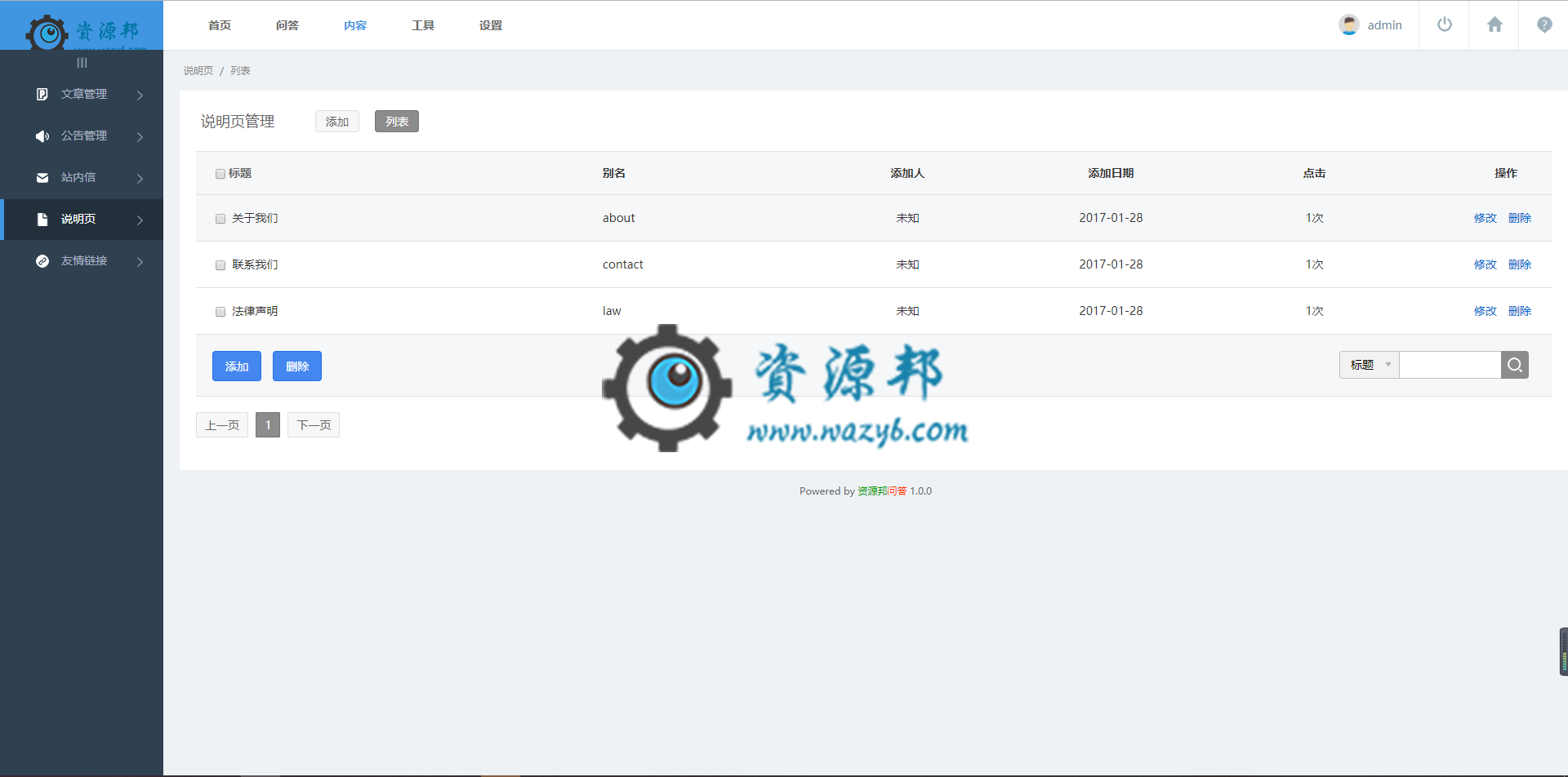This screenshot has height=777, width=1568.
Task: Open the 首页 top menu
Action: pos(220,25)
